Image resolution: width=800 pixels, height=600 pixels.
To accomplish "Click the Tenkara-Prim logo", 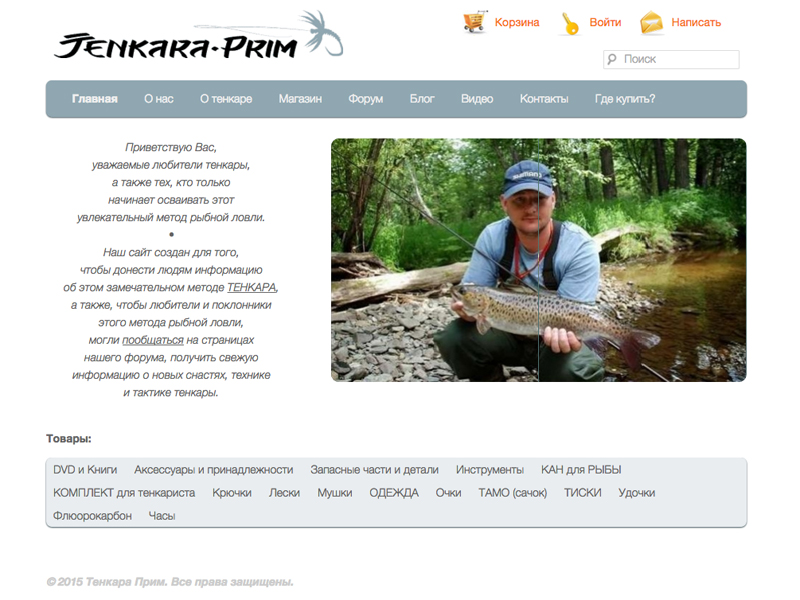I will [x=199, y=35].
